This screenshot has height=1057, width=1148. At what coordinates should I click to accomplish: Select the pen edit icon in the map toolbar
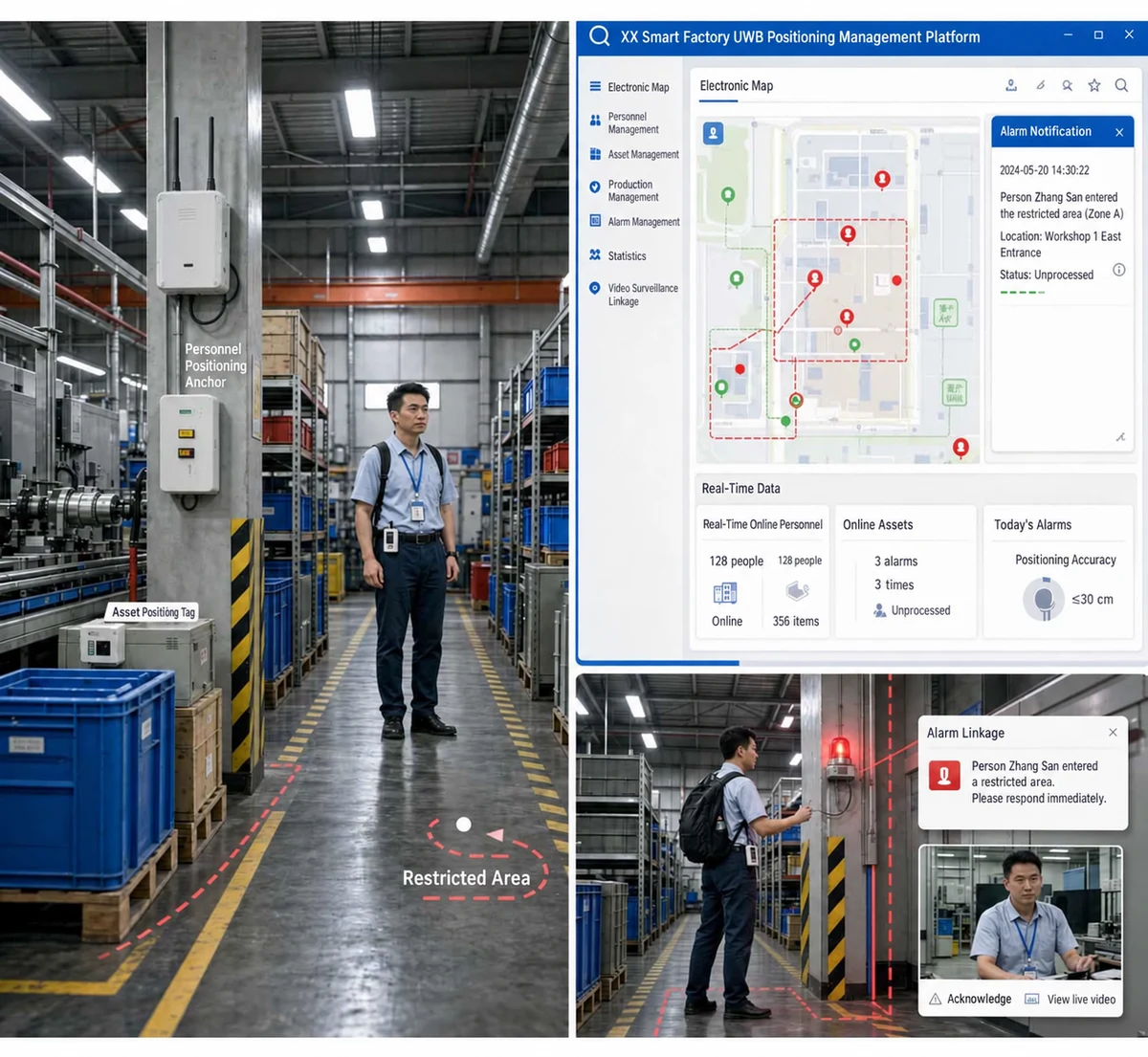(1040, 85)
